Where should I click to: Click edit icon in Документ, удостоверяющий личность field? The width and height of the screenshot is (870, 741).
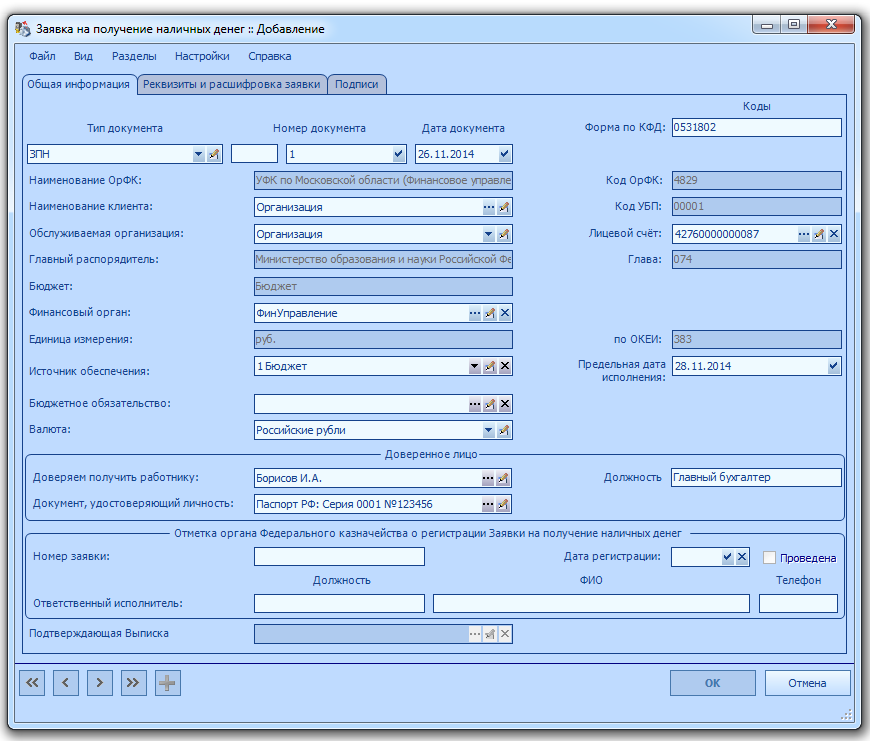[x=503, y=504]
